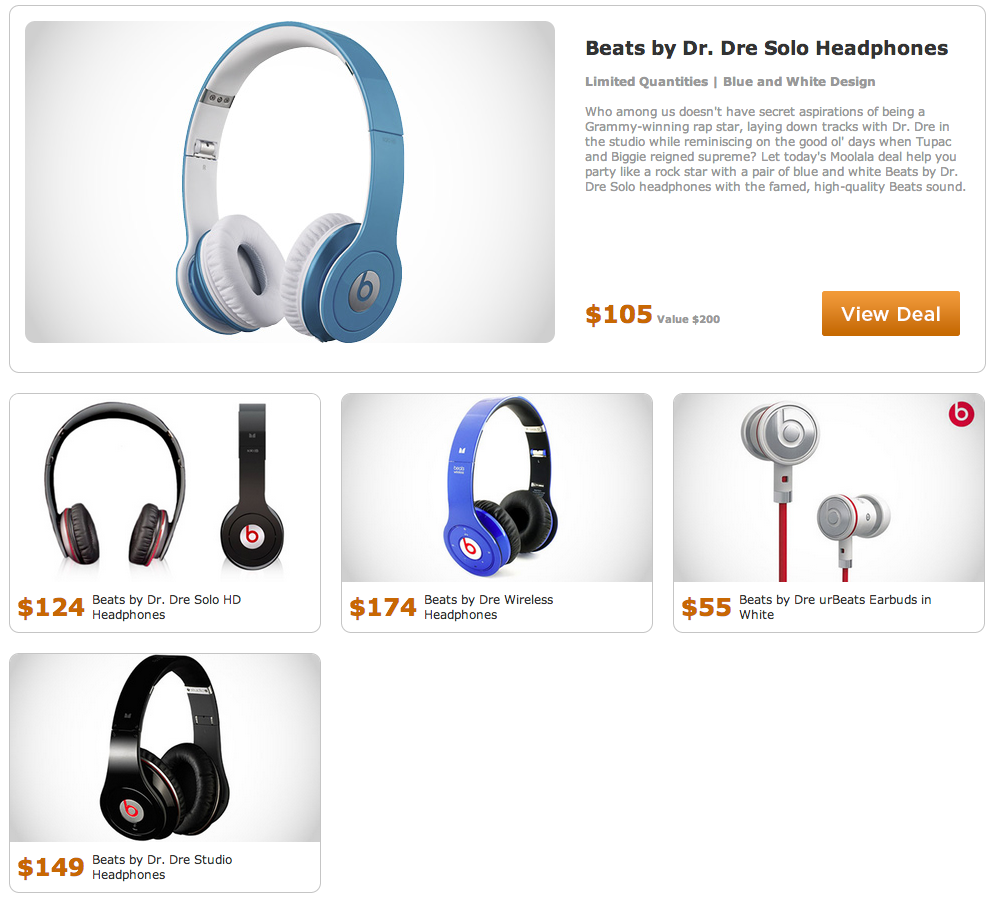Select the $55 earbuds price
This screenshot has height=919, width=1003.
point(706,608)
